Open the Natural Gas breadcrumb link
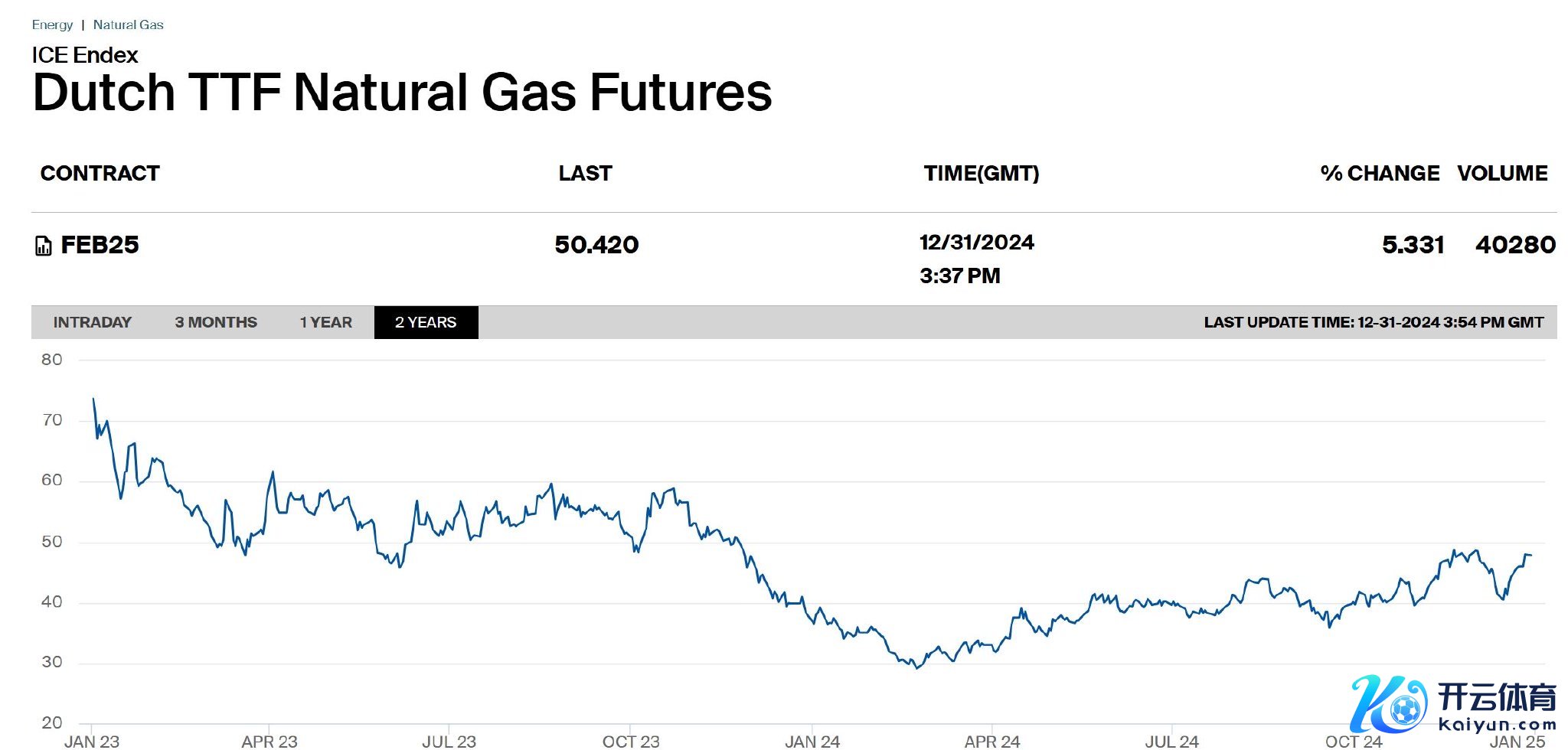The width and height of the screenshot is (1568, 750). pyautogui.click(x=128, y=24)
